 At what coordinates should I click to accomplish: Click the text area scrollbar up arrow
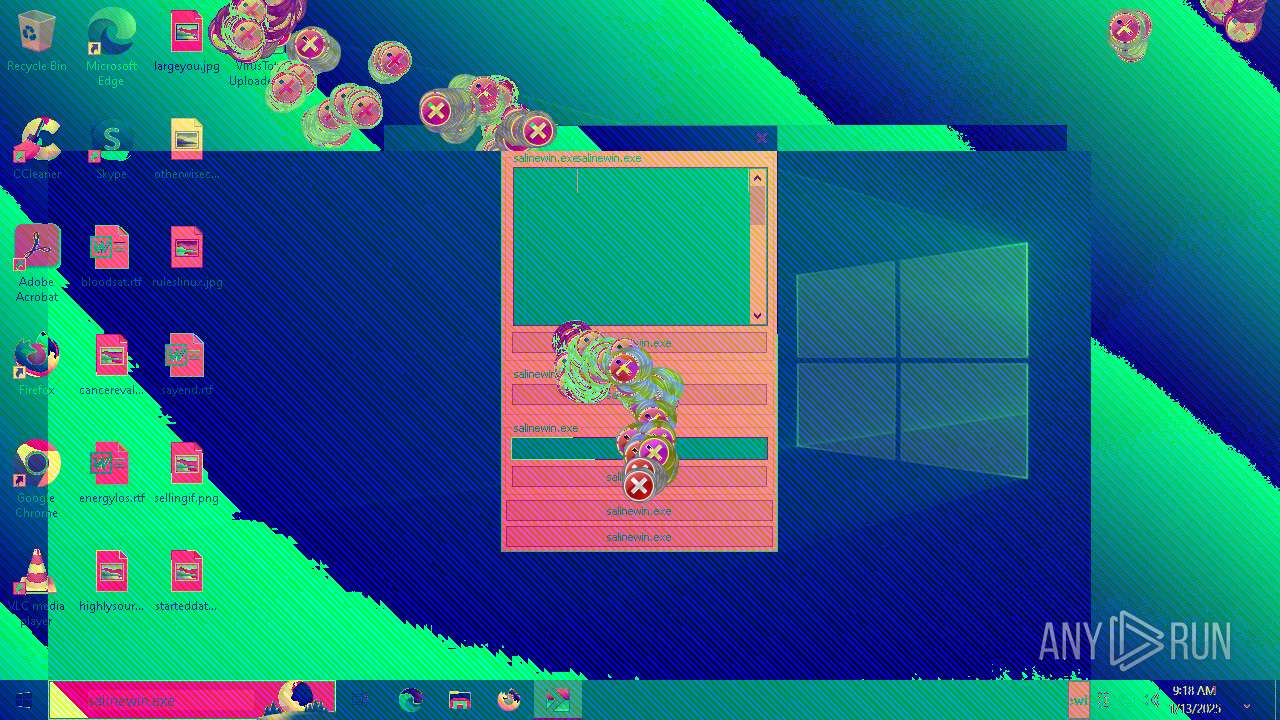pos(757,178)
